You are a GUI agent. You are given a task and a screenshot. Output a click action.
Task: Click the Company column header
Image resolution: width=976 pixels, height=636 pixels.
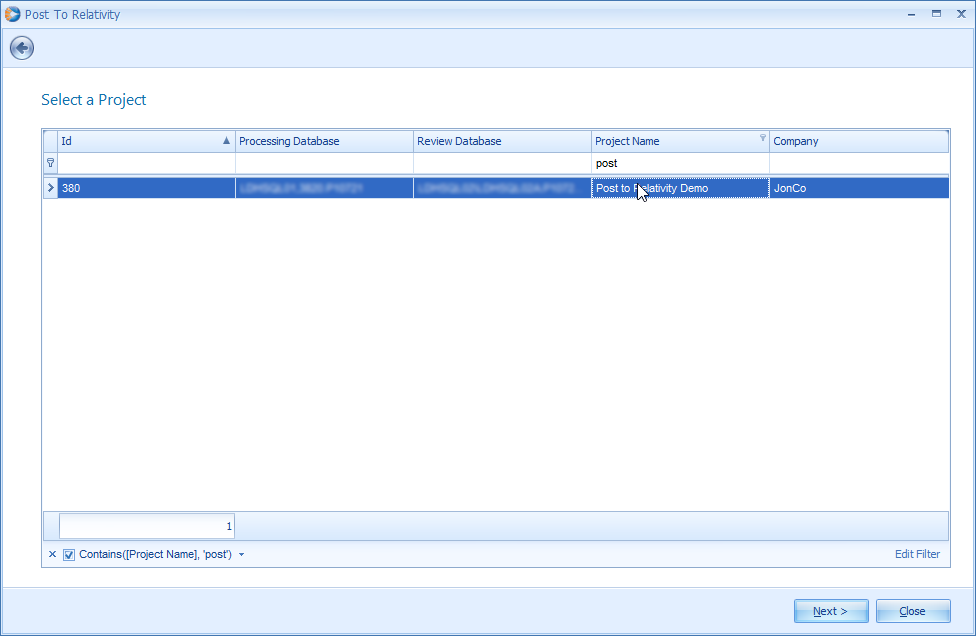coord(859,141)
